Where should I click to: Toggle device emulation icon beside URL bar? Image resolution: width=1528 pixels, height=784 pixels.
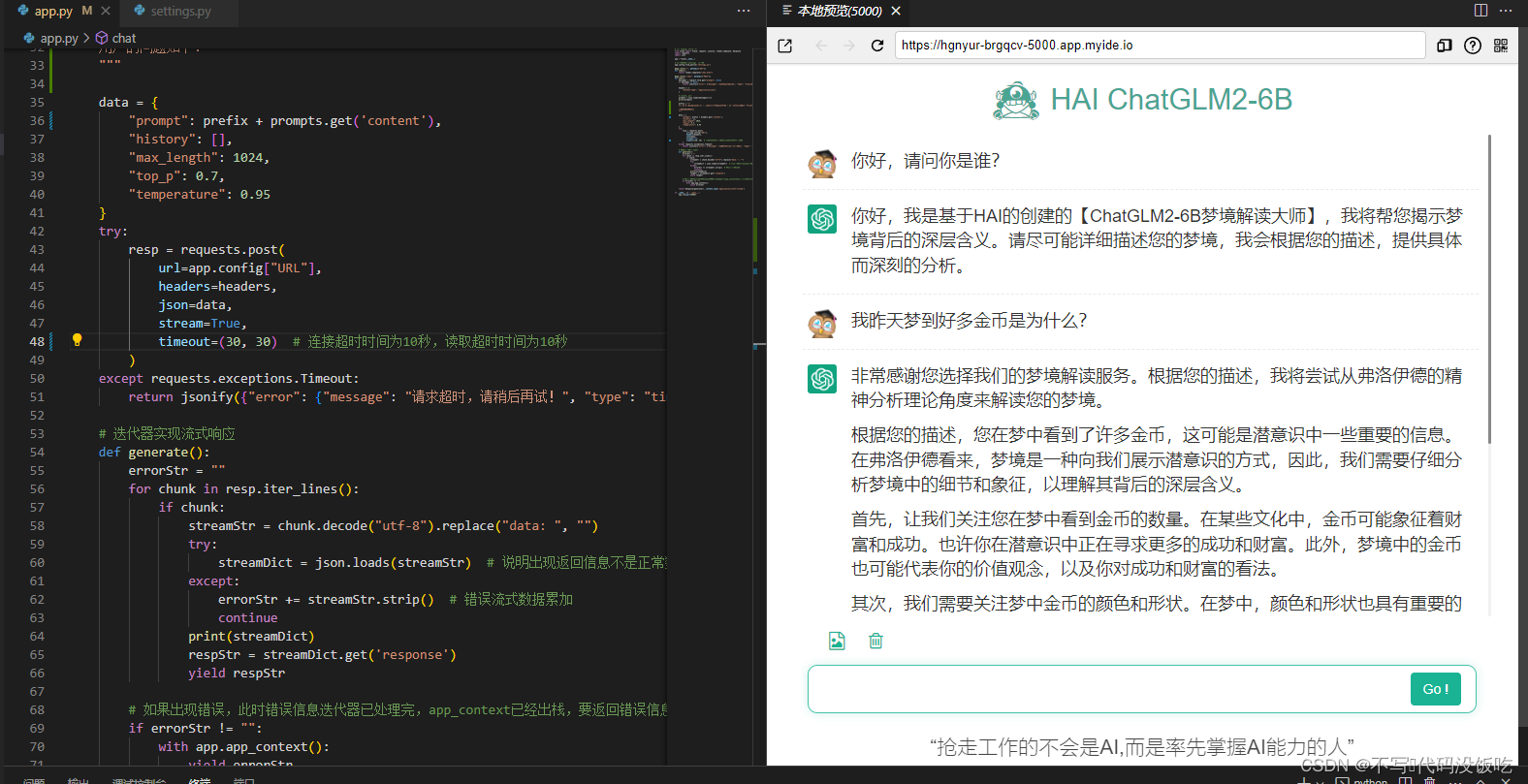[x=1445, y=46]
